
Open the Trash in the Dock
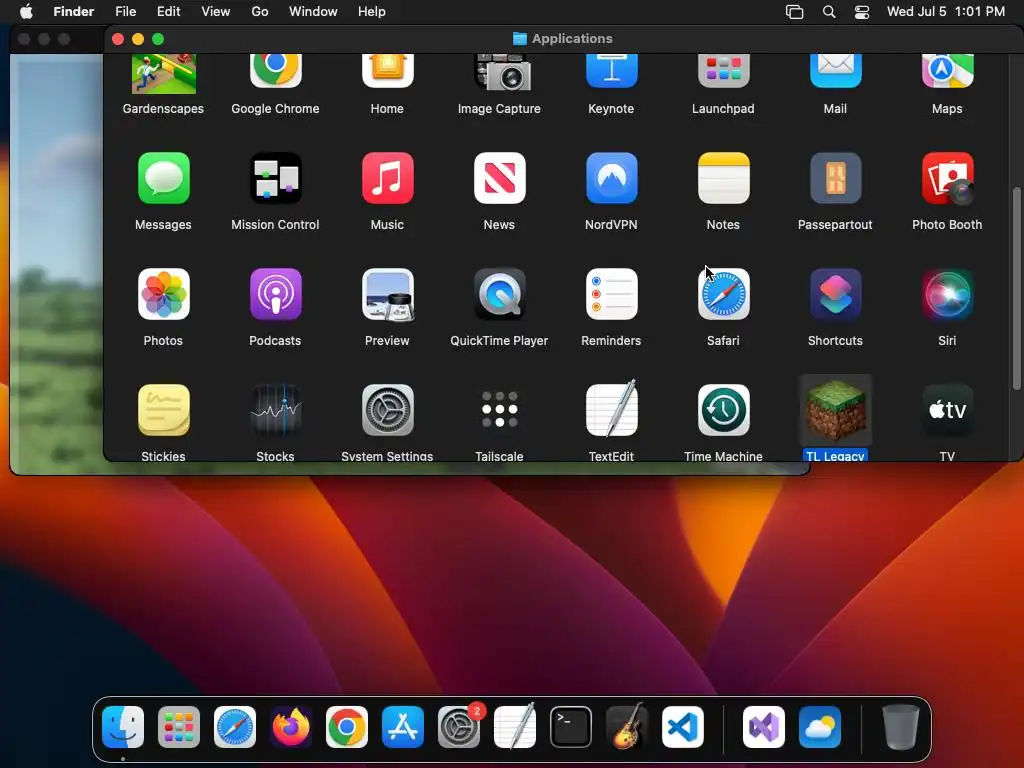click(x=901, y=727)
